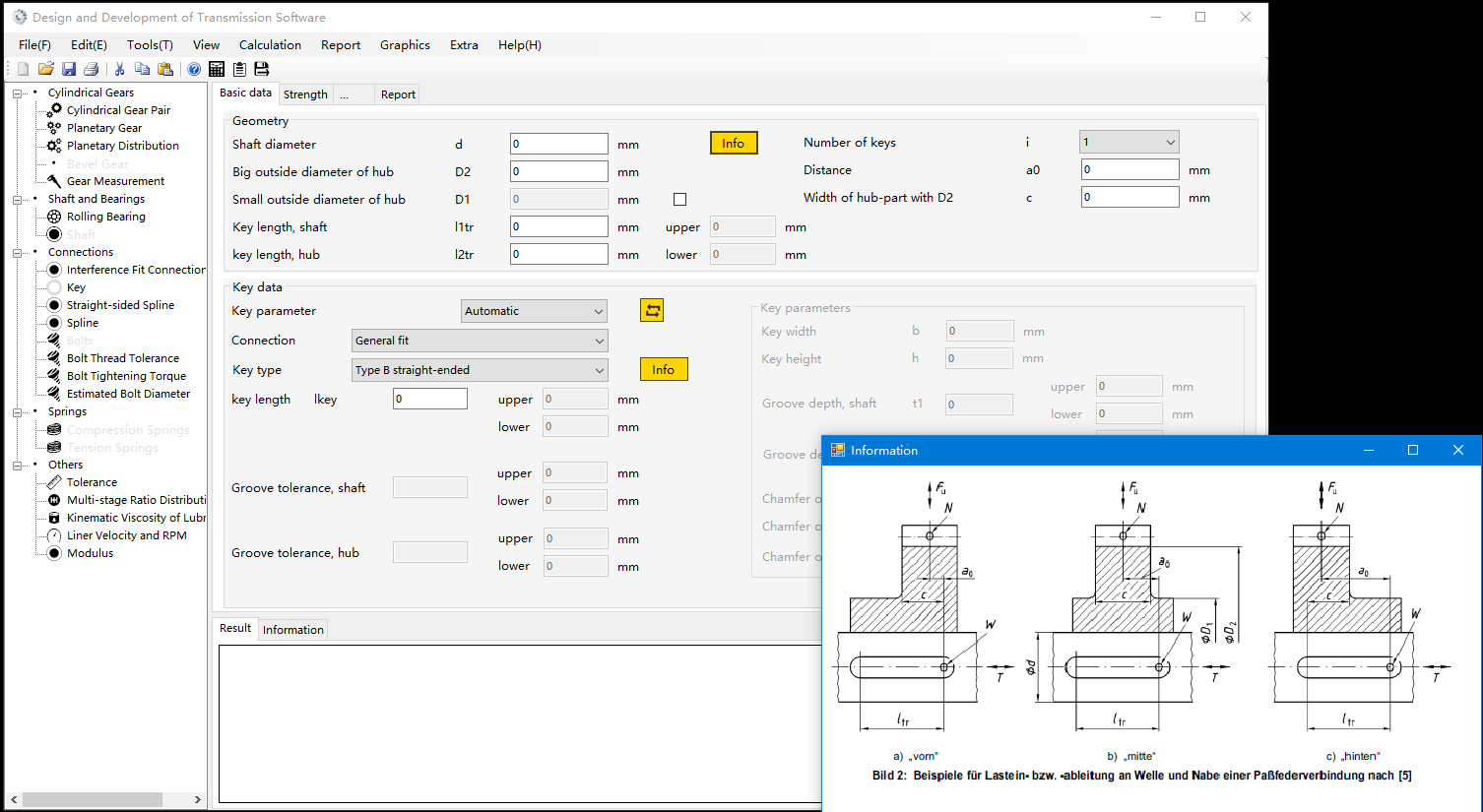The width and height of the screenshot is (1483, 812).
Task: Switch to the Report tab
Action: click(x=398, y=94)
